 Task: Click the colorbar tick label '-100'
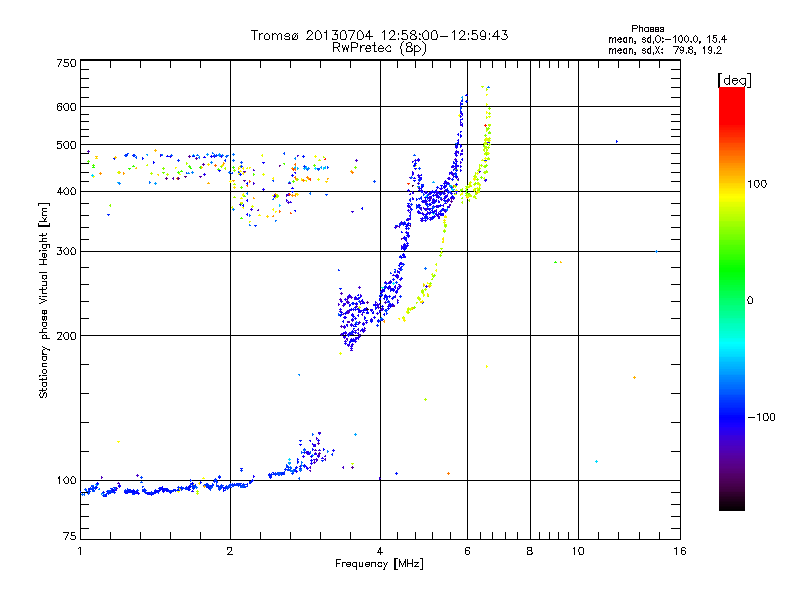(762, 417)
